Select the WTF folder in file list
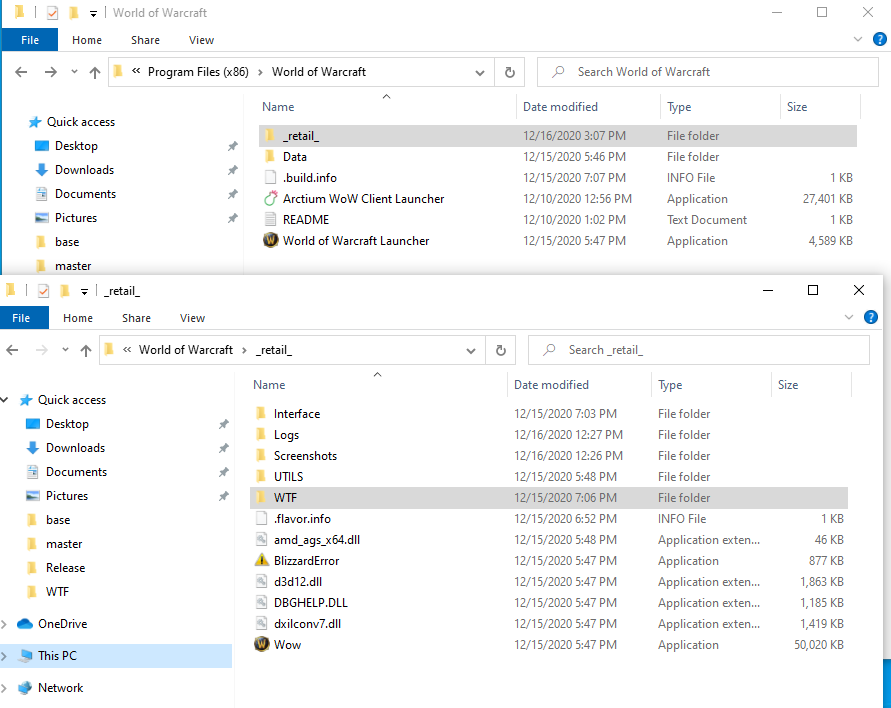 [548, 498]
